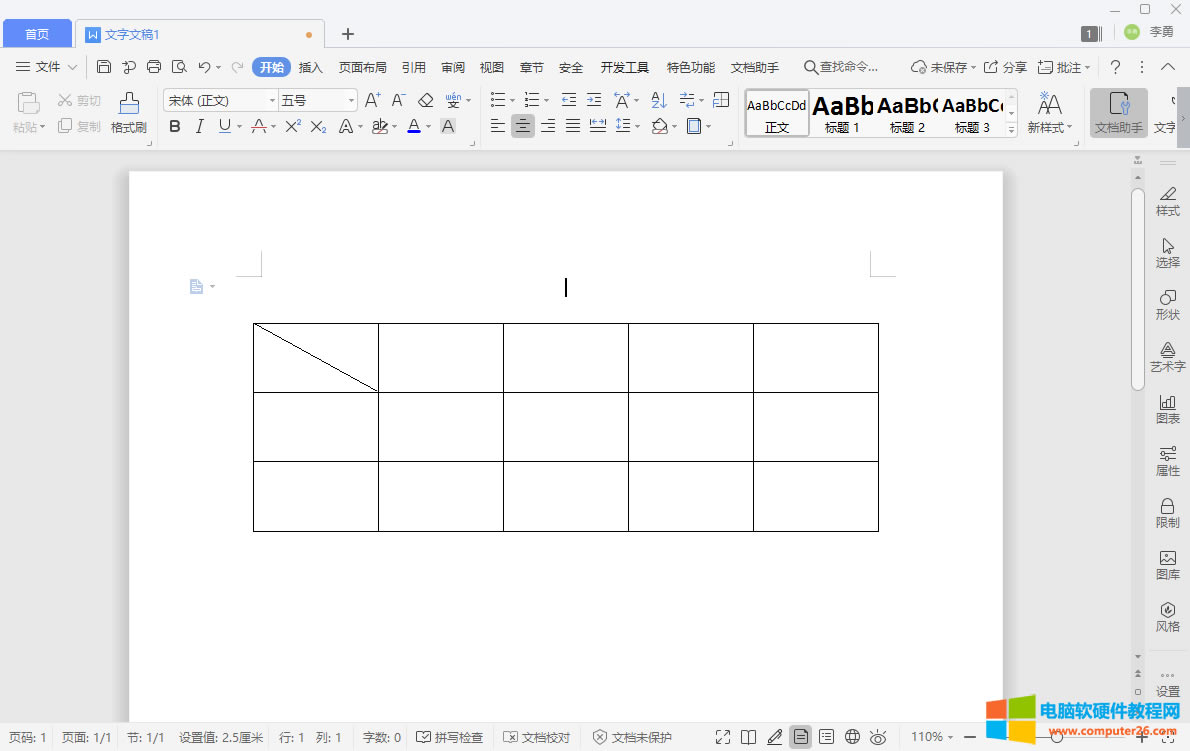The width and height of the screenshot is (1190, 751).
Task: Click the superscript X² icon
Action: click(x=293, y=126)
